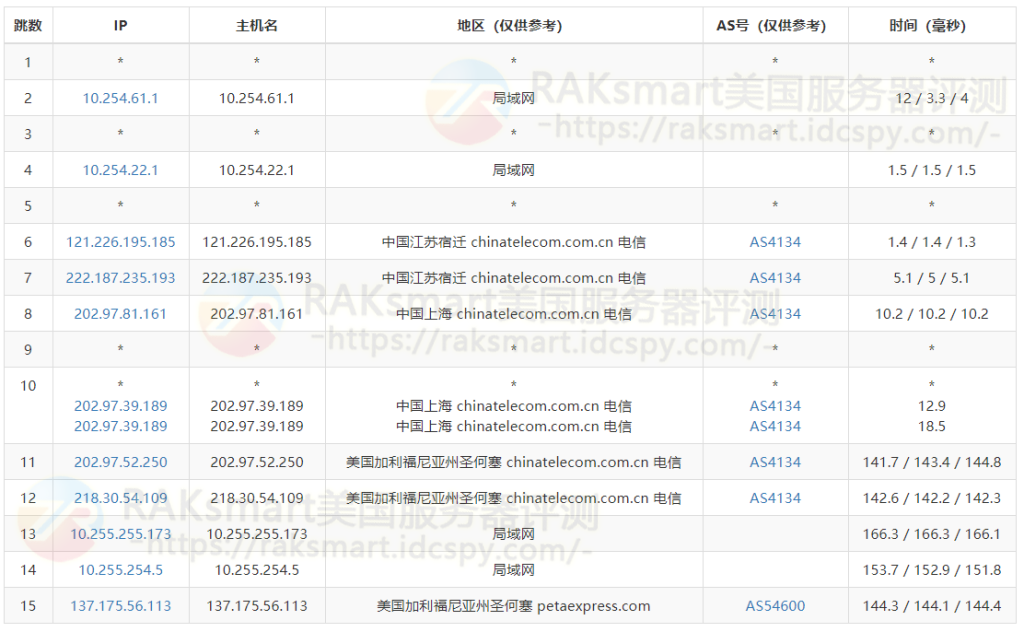Open the AS4134 link in hop 11 row

[x=775, y=462]
